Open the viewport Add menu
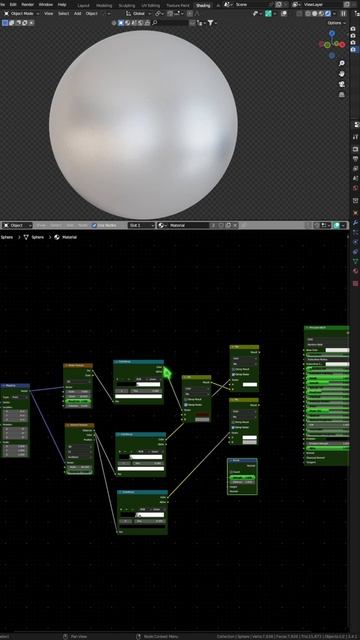The image size is (360, 640). (x=78, y=13)
